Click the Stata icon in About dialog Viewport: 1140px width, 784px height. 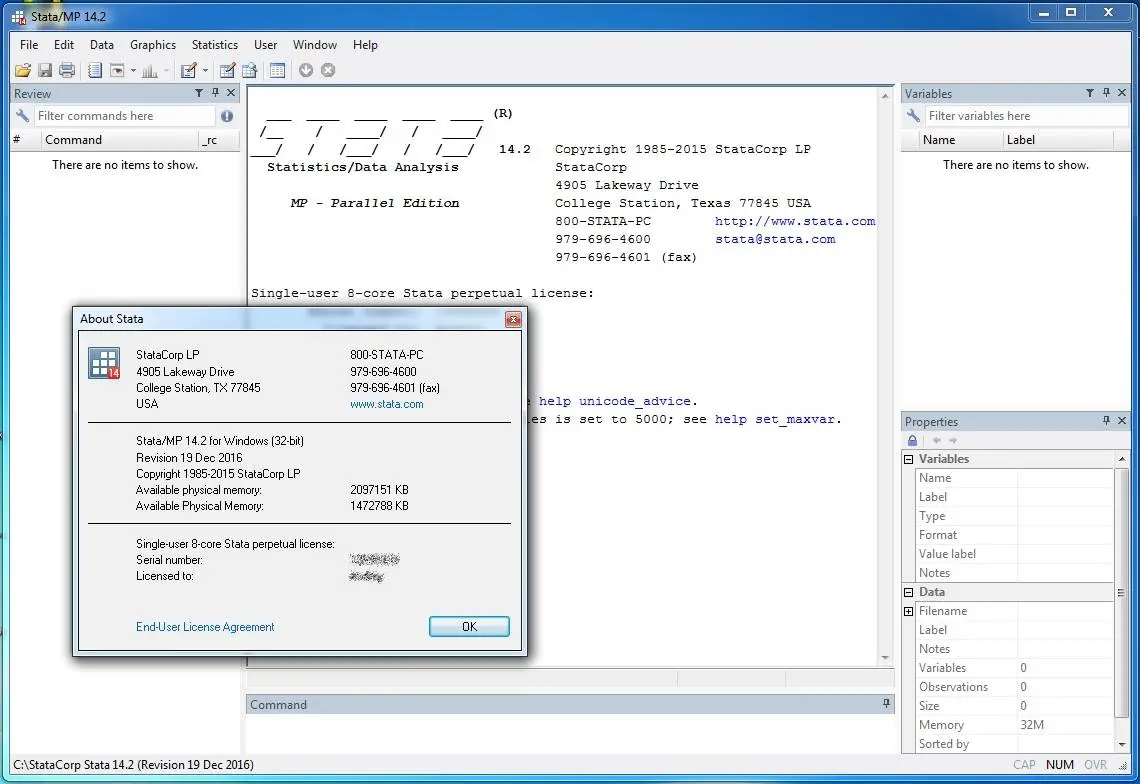(x=104, y=363)
